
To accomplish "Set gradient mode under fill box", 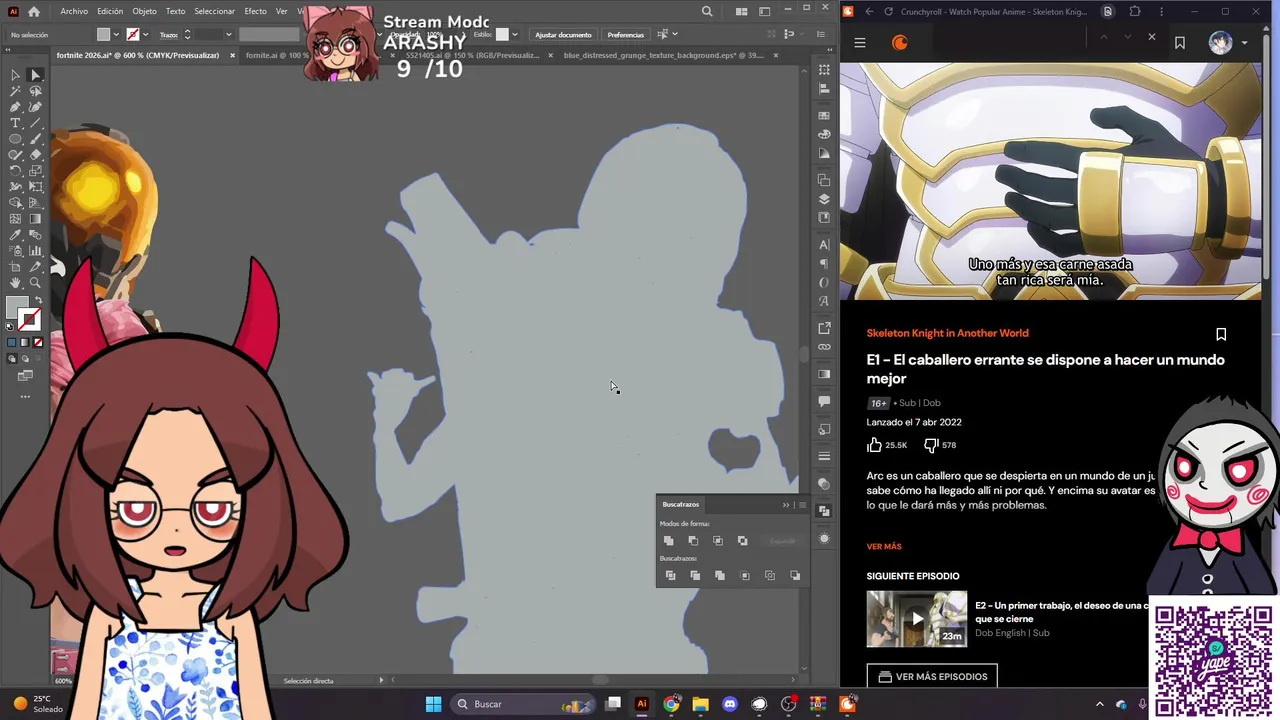I will 24,342.
